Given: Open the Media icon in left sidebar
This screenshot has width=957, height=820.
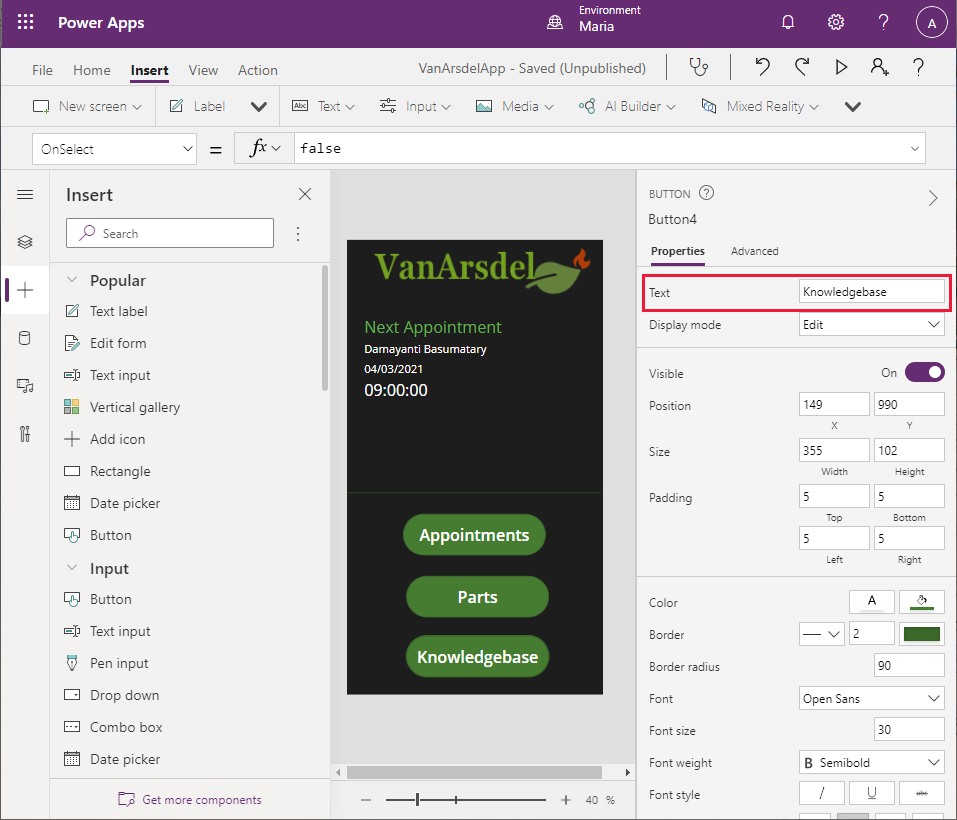Looking at the screenshot, I should pos(25,386).
